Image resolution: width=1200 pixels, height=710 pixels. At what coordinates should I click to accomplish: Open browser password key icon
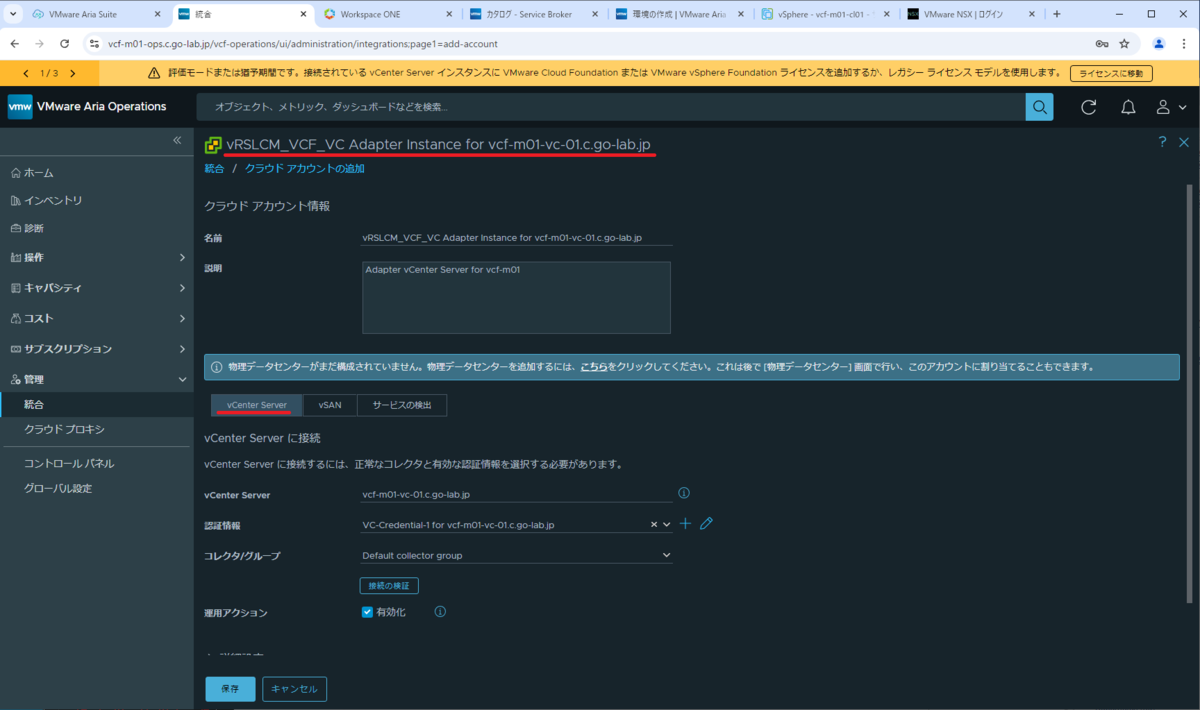[1101, 44]
